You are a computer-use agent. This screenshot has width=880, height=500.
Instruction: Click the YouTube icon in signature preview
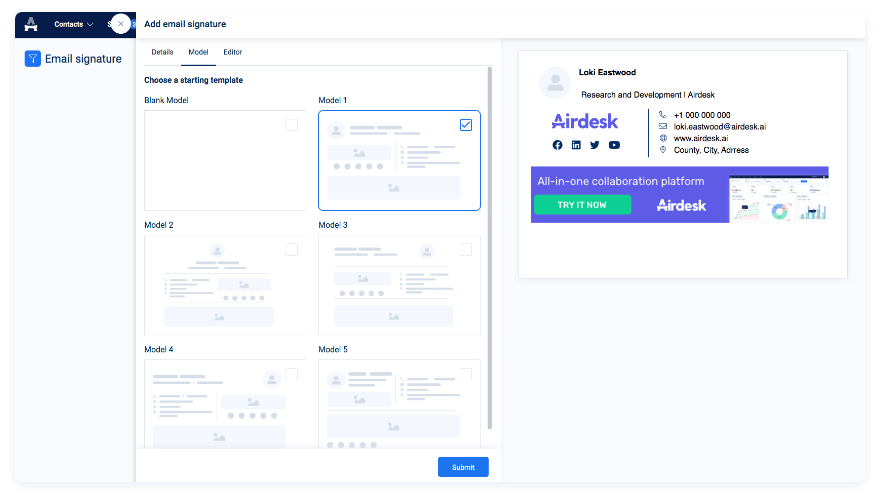[615, 145]
